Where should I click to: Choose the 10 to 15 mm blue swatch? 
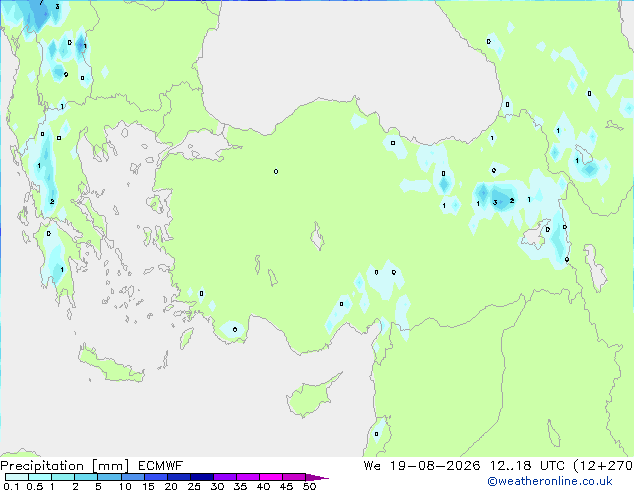coord(133,477)
